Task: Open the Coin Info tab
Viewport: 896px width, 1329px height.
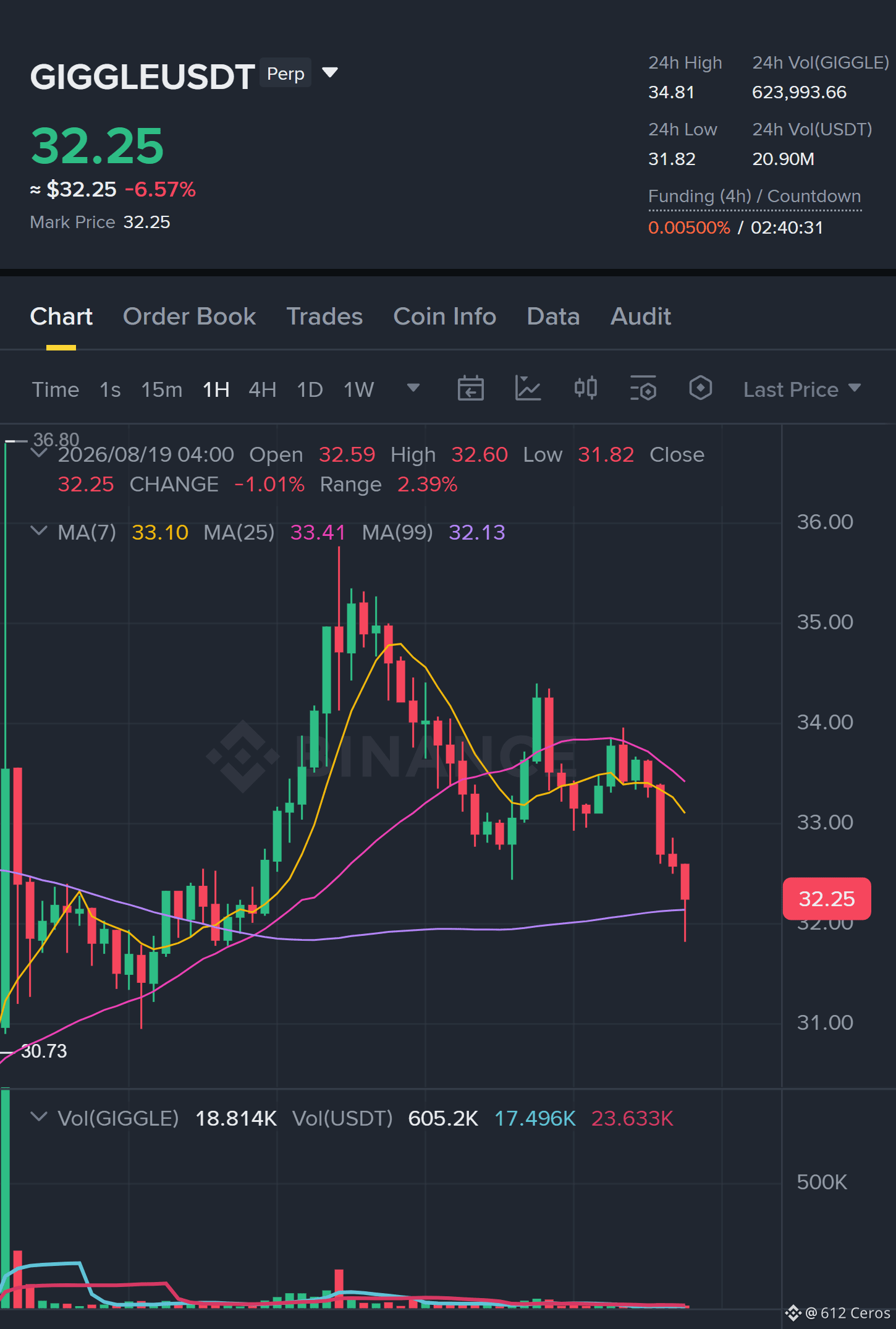Action: point(445,316)
